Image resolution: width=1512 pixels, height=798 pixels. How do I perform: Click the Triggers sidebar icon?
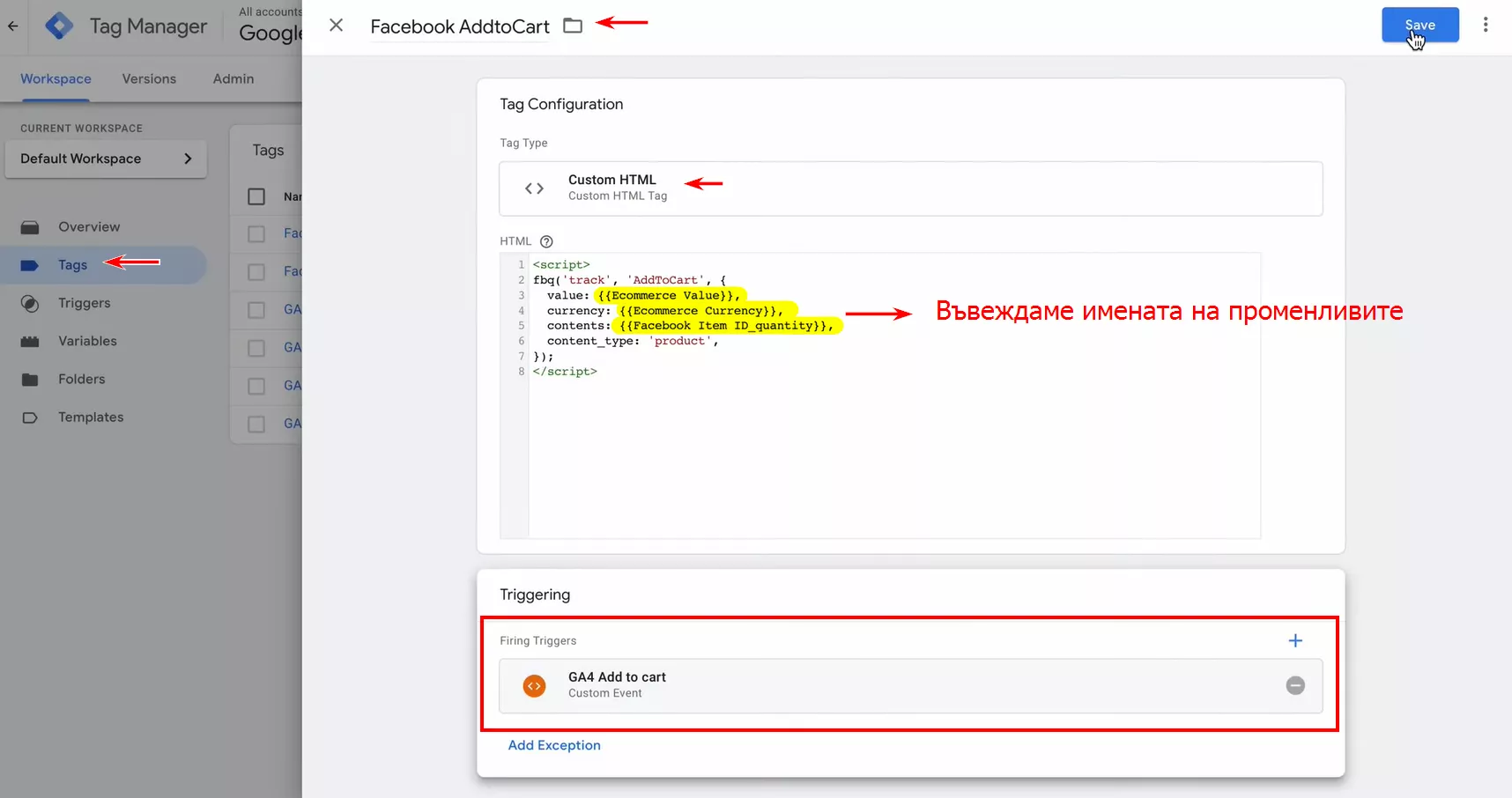pyautogui.click(x=30, y=303)
